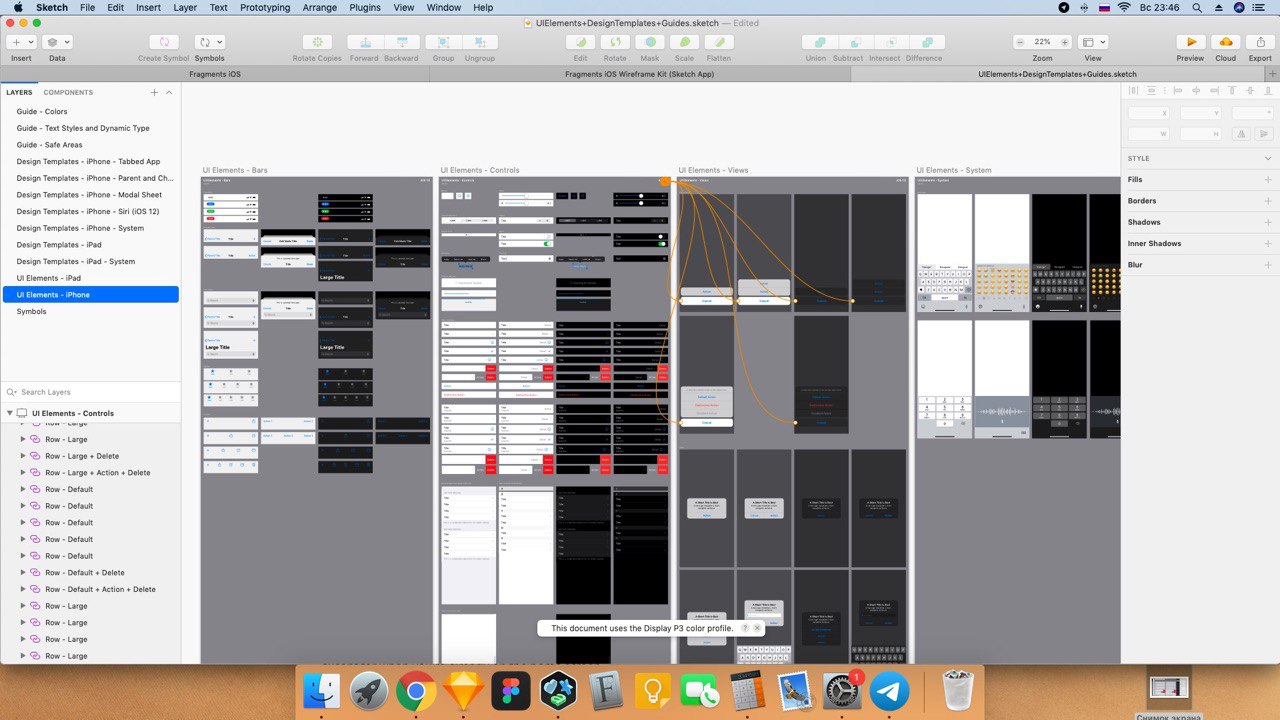Click the Edit tool icon
The height and width of the screenshot is (720, 1280).
click(580, 42)
